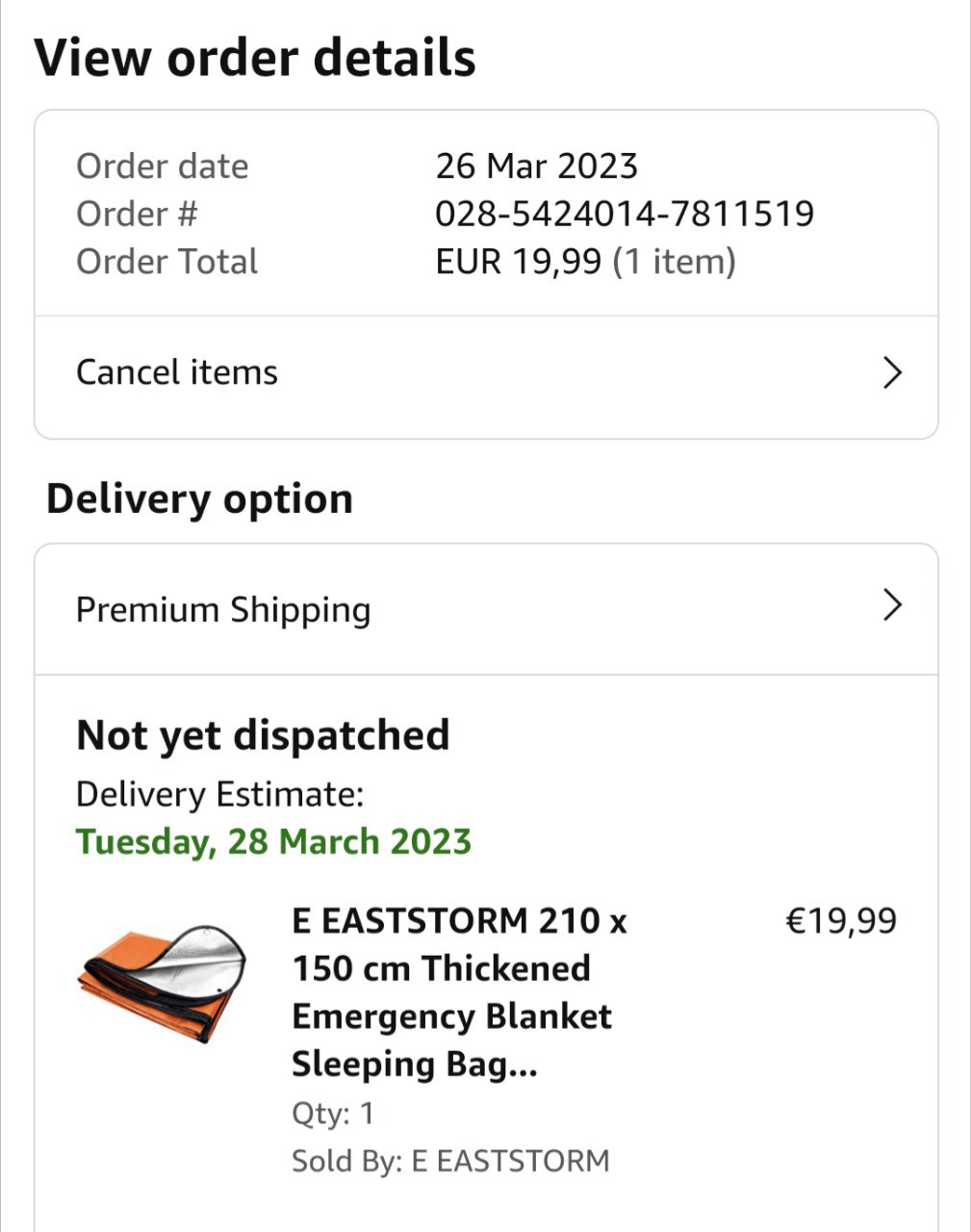Open the E EASTSTORM Emergency Blanket product title
Image resolution: width=971 pixels, height=1232 pixels.
click(460, 991)
